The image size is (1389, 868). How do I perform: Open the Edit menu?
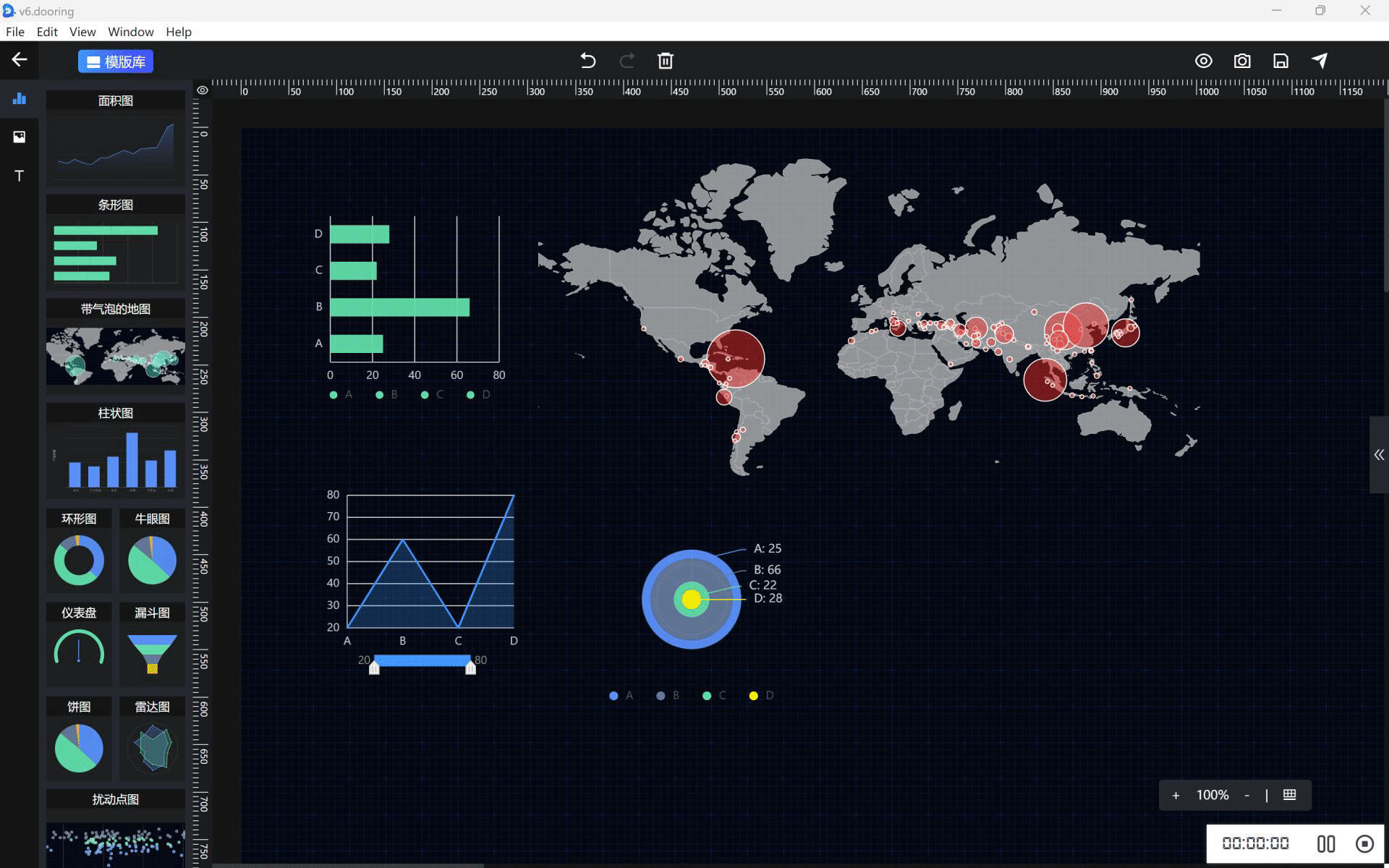47,32
